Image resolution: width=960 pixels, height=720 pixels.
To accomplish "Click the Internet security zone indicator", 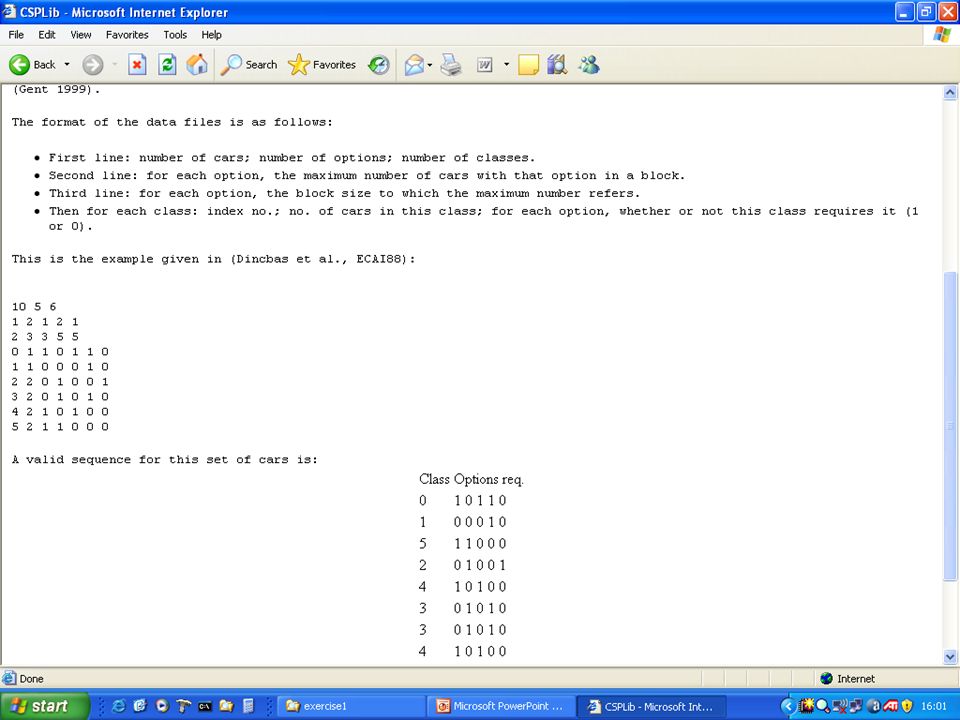I will pyautogui.click(x=847, y=678).
